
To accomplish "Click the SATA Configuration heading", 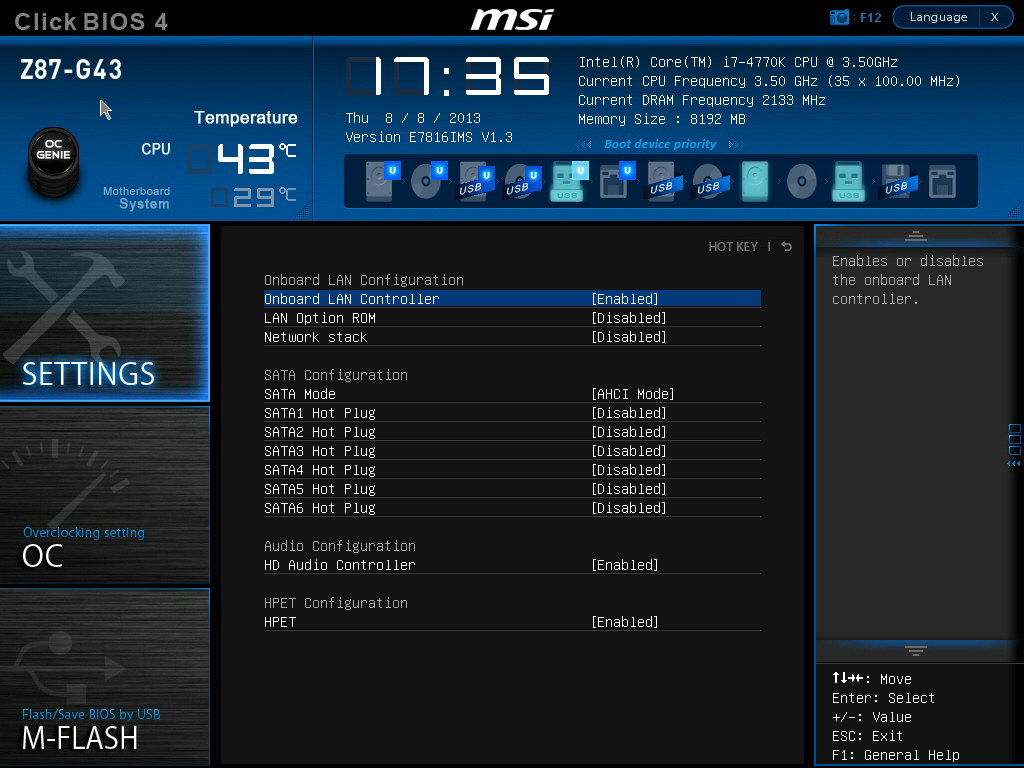I will pyautogui.click(x=336, y=375).
